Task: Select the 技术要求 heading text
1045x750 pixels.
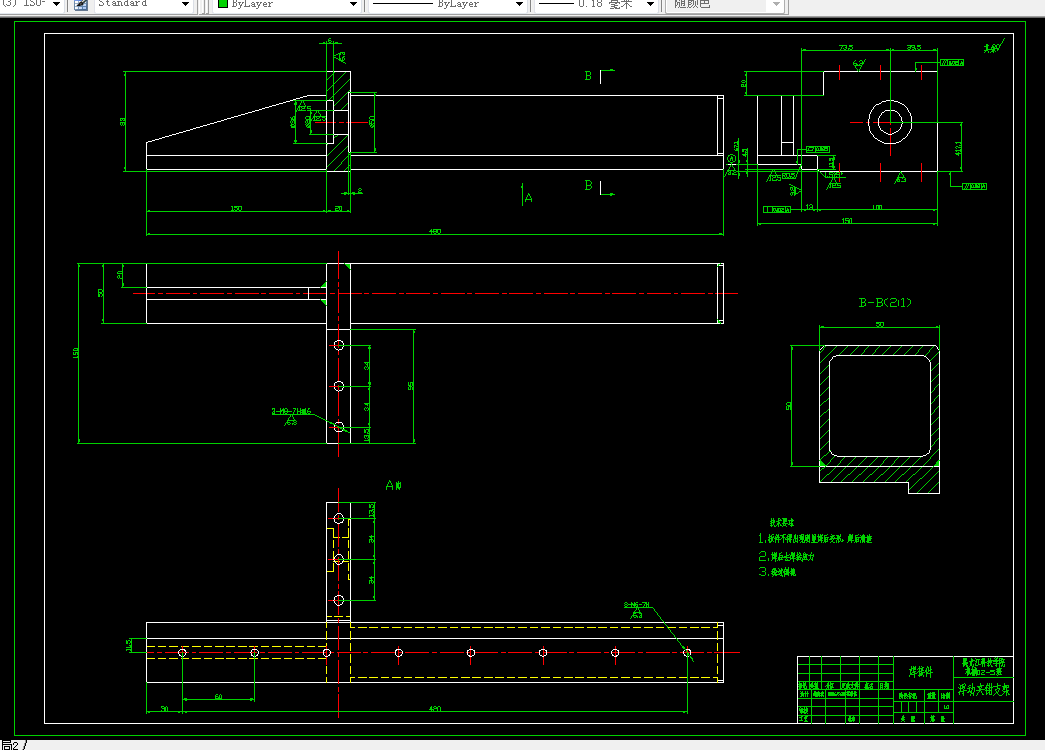Action: 782,523
